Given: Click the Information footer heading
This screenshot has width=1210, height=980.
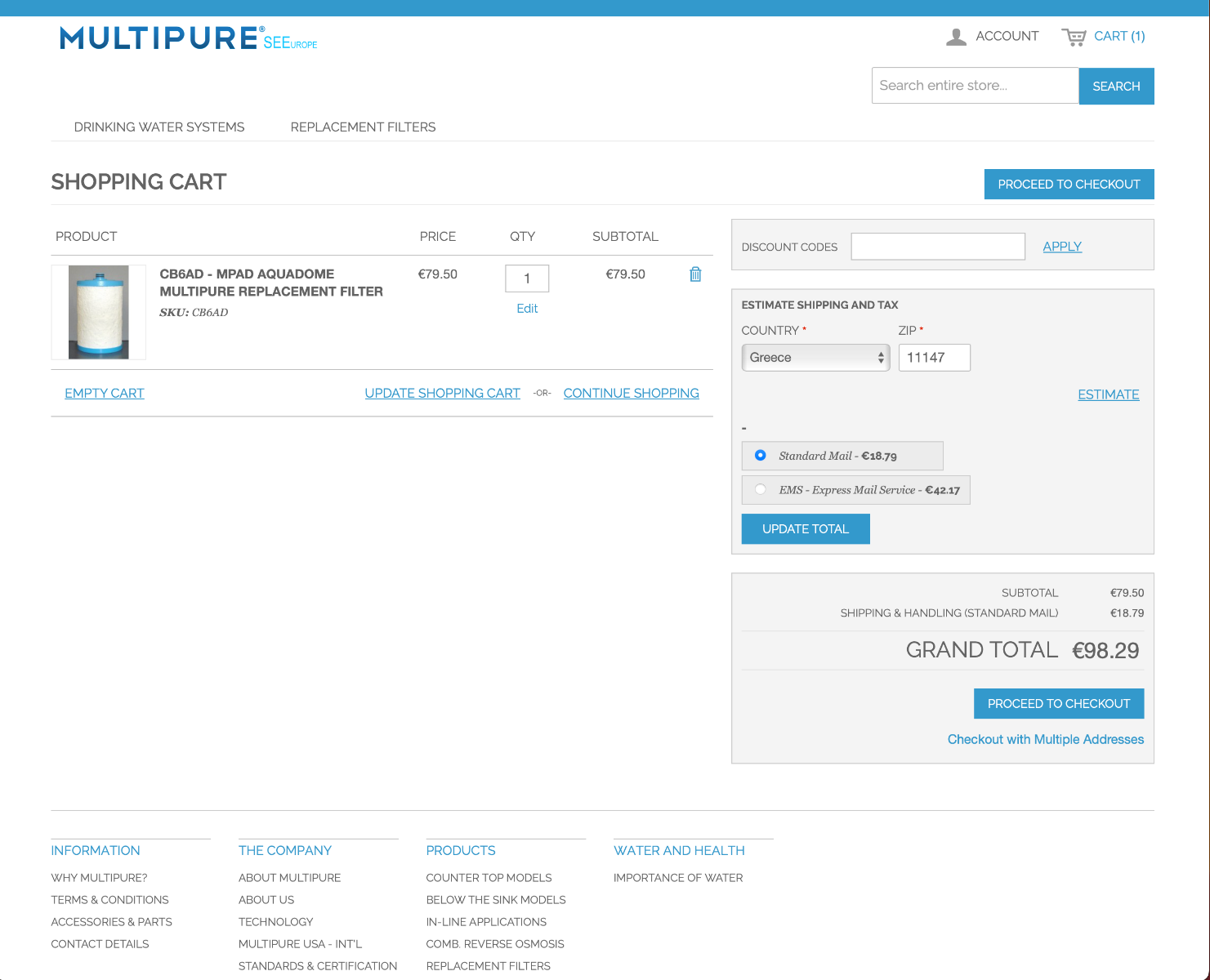Looking at the screenshot, I should pos(96,850).
